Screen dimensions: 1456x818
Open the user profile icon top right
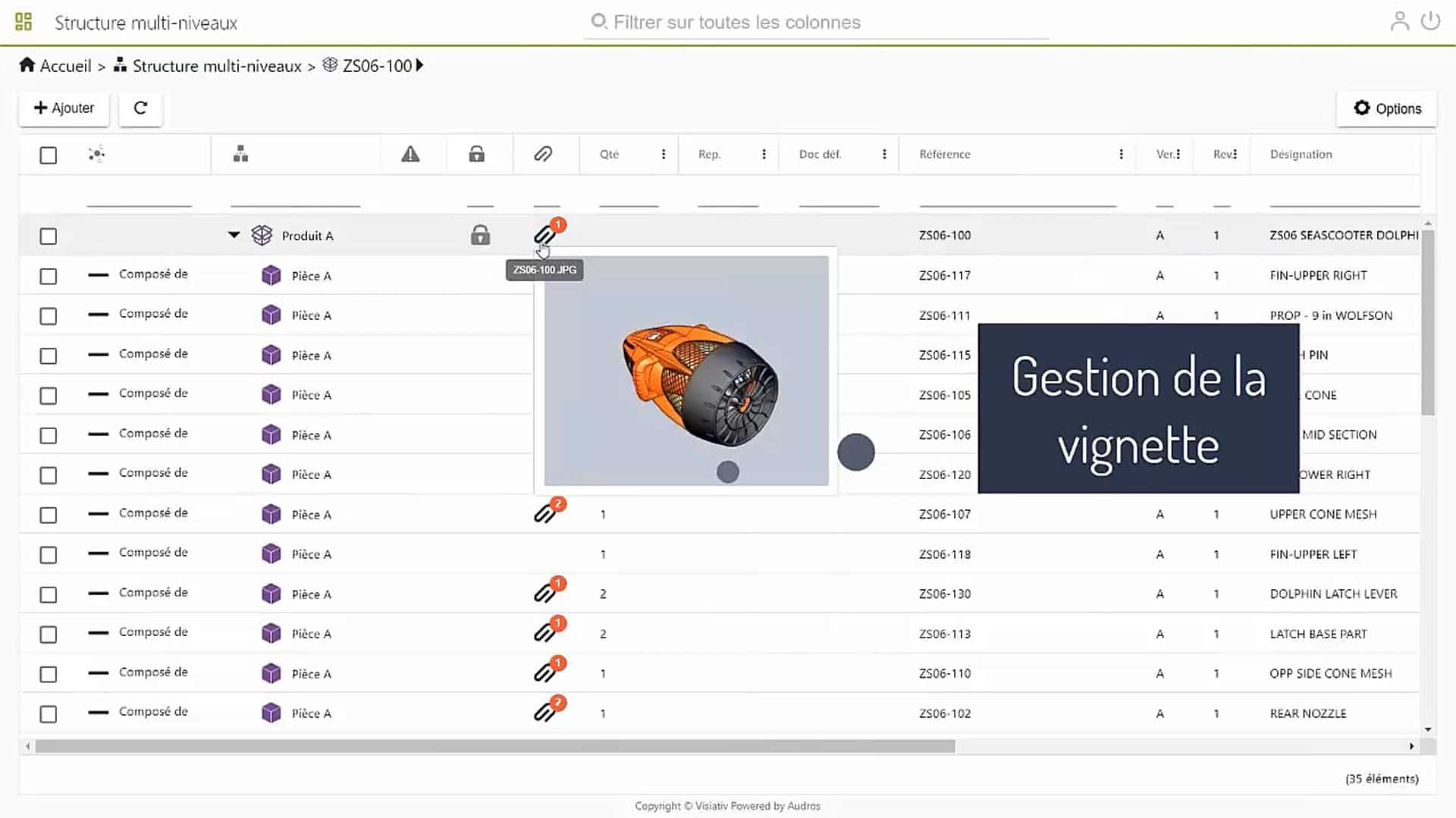[1399, 21]
